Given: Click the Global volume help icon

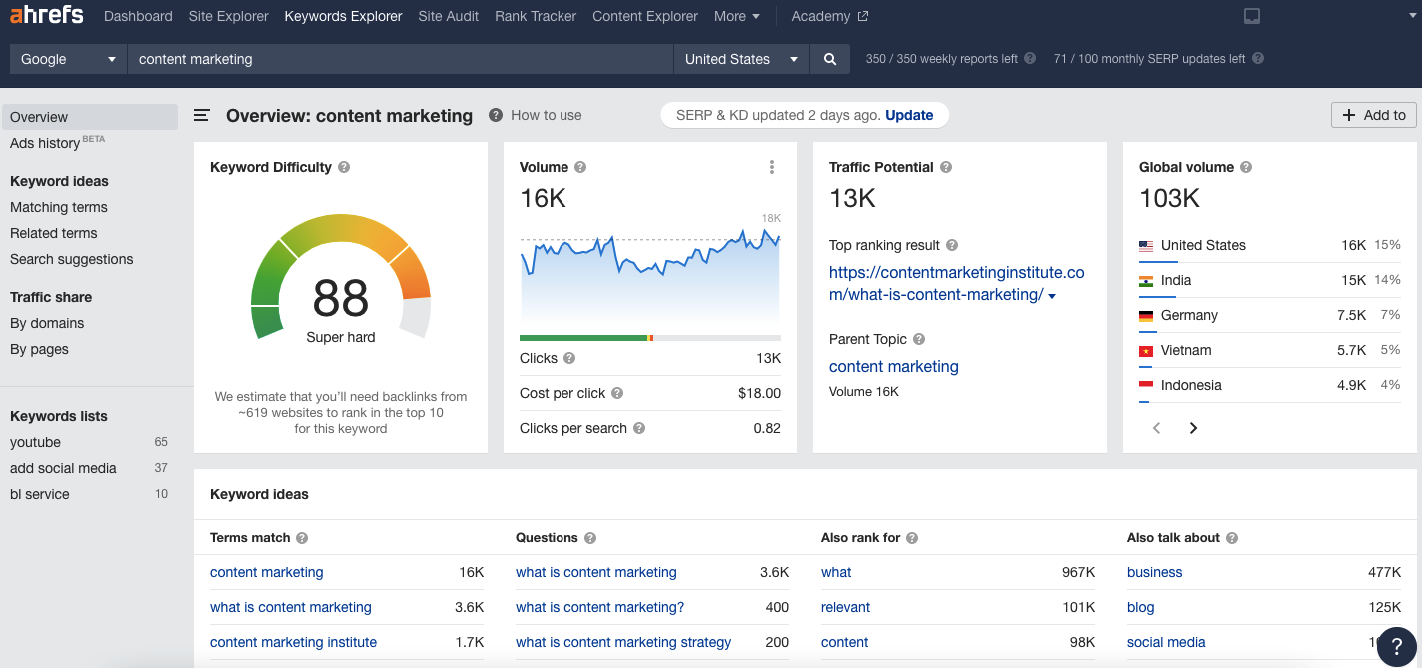Looking at the screenshot, I should point(1246,167).
